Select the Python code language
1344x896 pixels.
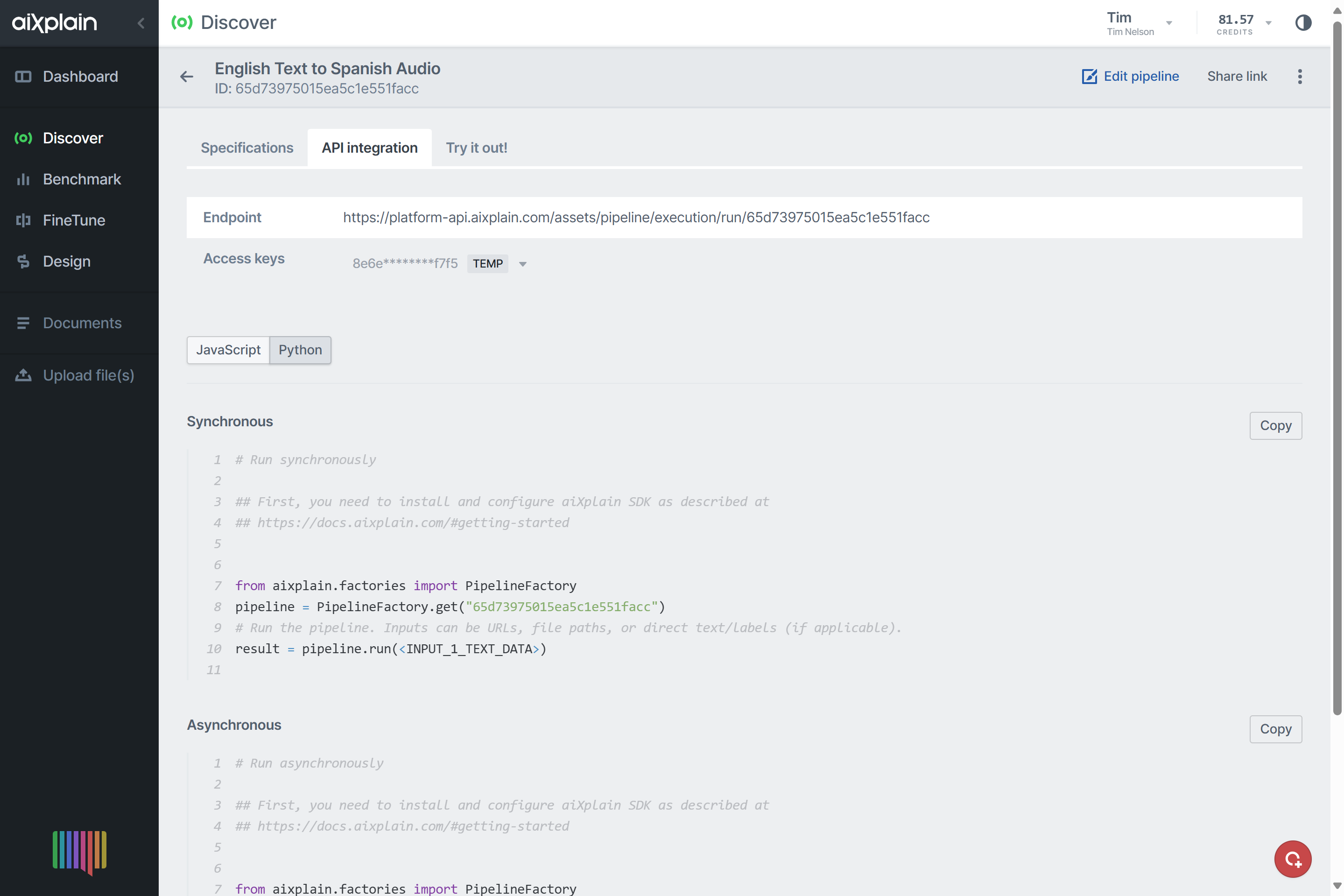pyautogui.click(x=300, y=350)
